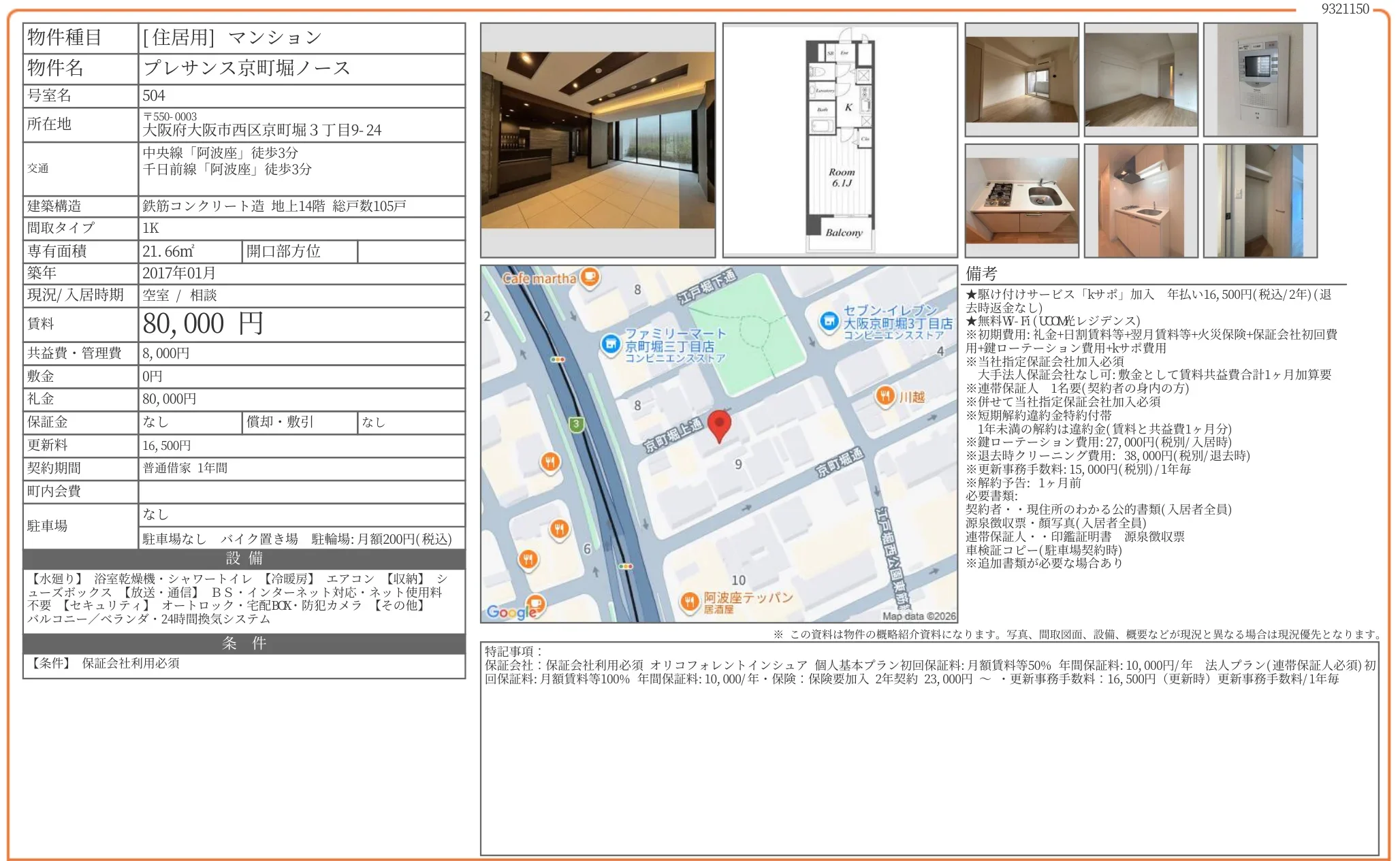The height and width of the screenshot is (861, 1400).
Task: Open the closet storage photo
Action: point(1260,201)
